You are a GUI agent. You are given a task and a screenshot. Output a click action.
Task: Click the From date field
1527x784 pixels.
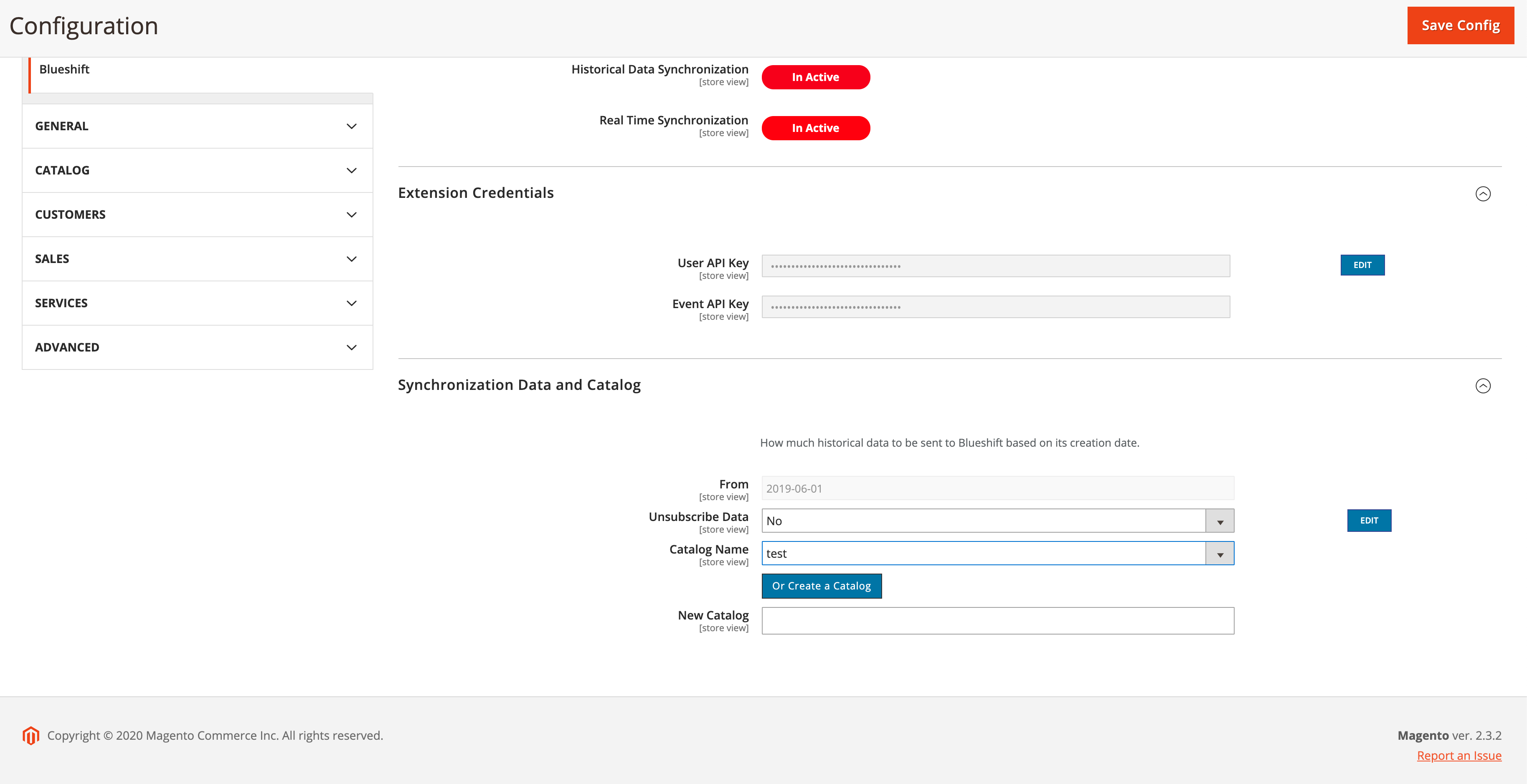pos(998,488)
